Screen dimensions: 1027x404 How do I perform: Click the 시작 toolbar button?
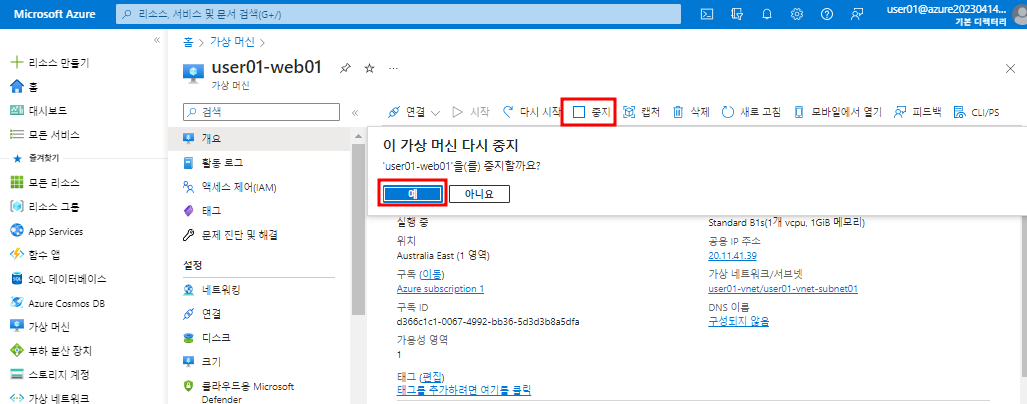click(x=471, y=112)
